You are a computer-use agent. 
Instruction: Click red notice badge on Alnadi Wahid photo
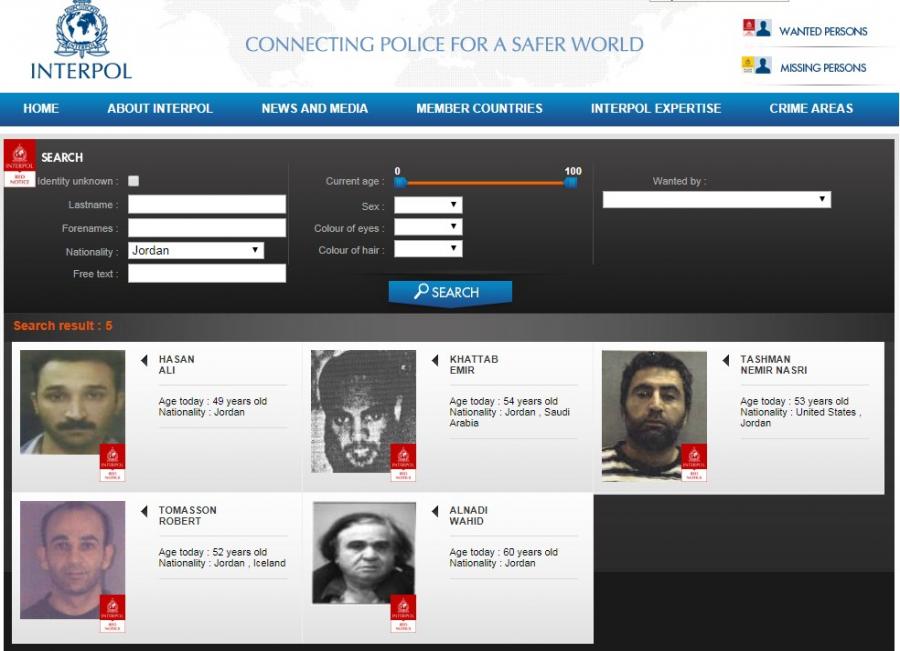tap(403, 614)
